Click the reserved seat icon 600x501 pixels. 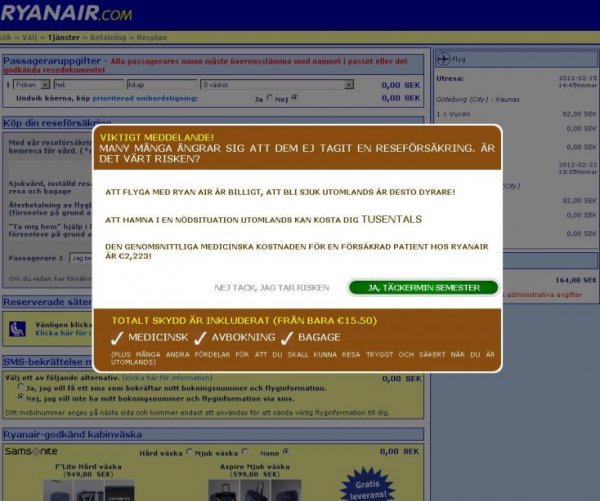coord(18,327)
